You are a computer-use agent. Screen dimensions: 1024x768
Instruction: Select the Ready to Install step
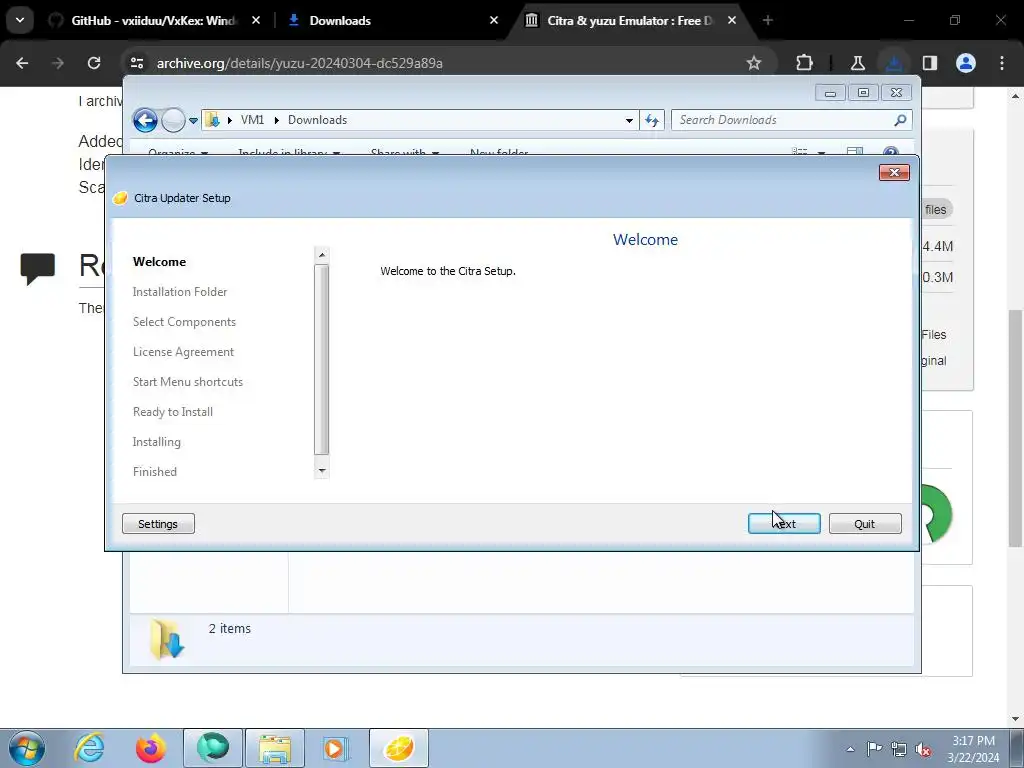(172, 412)
